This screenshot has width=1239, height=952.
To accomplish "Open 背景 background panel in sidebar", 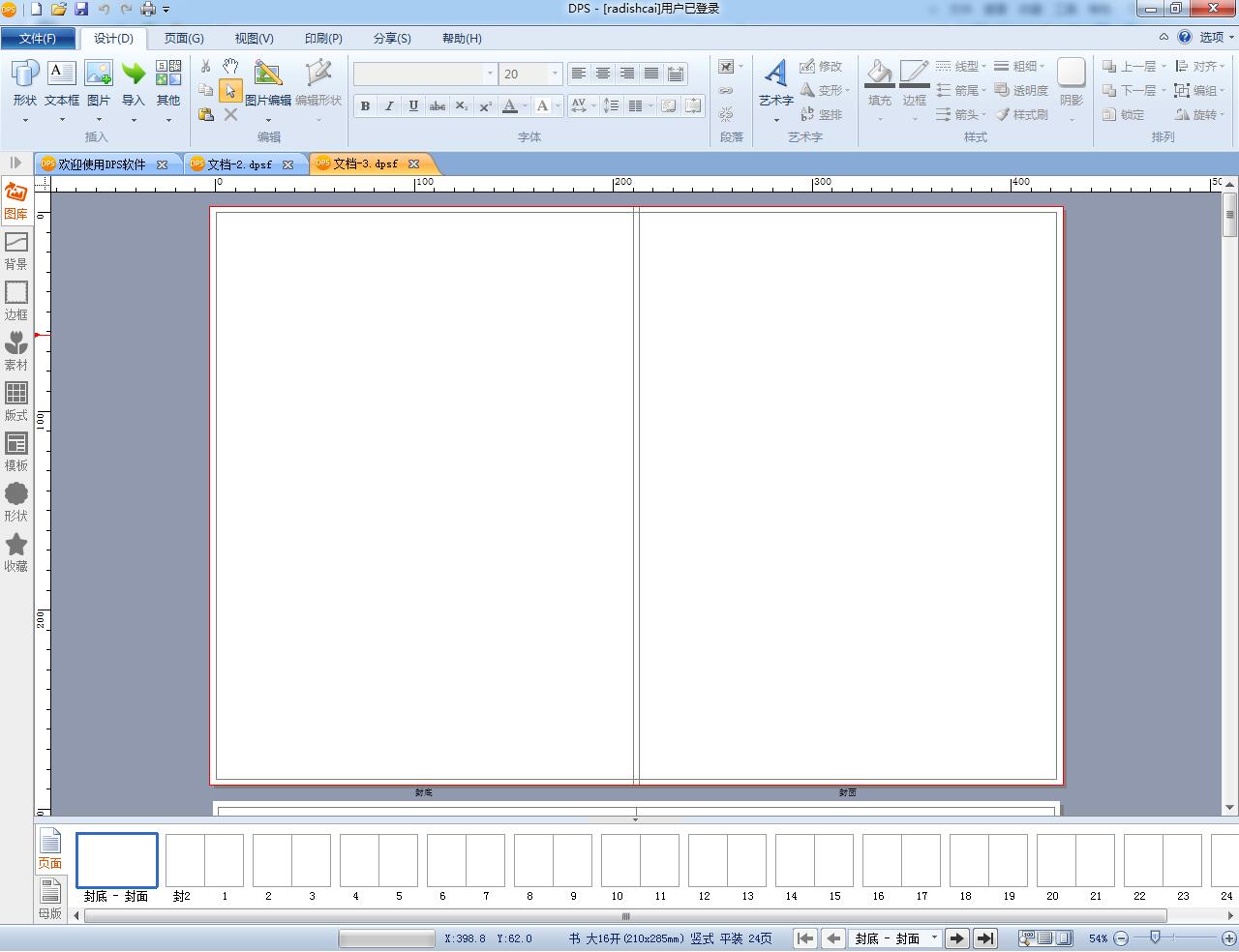I will click(16, 251).
